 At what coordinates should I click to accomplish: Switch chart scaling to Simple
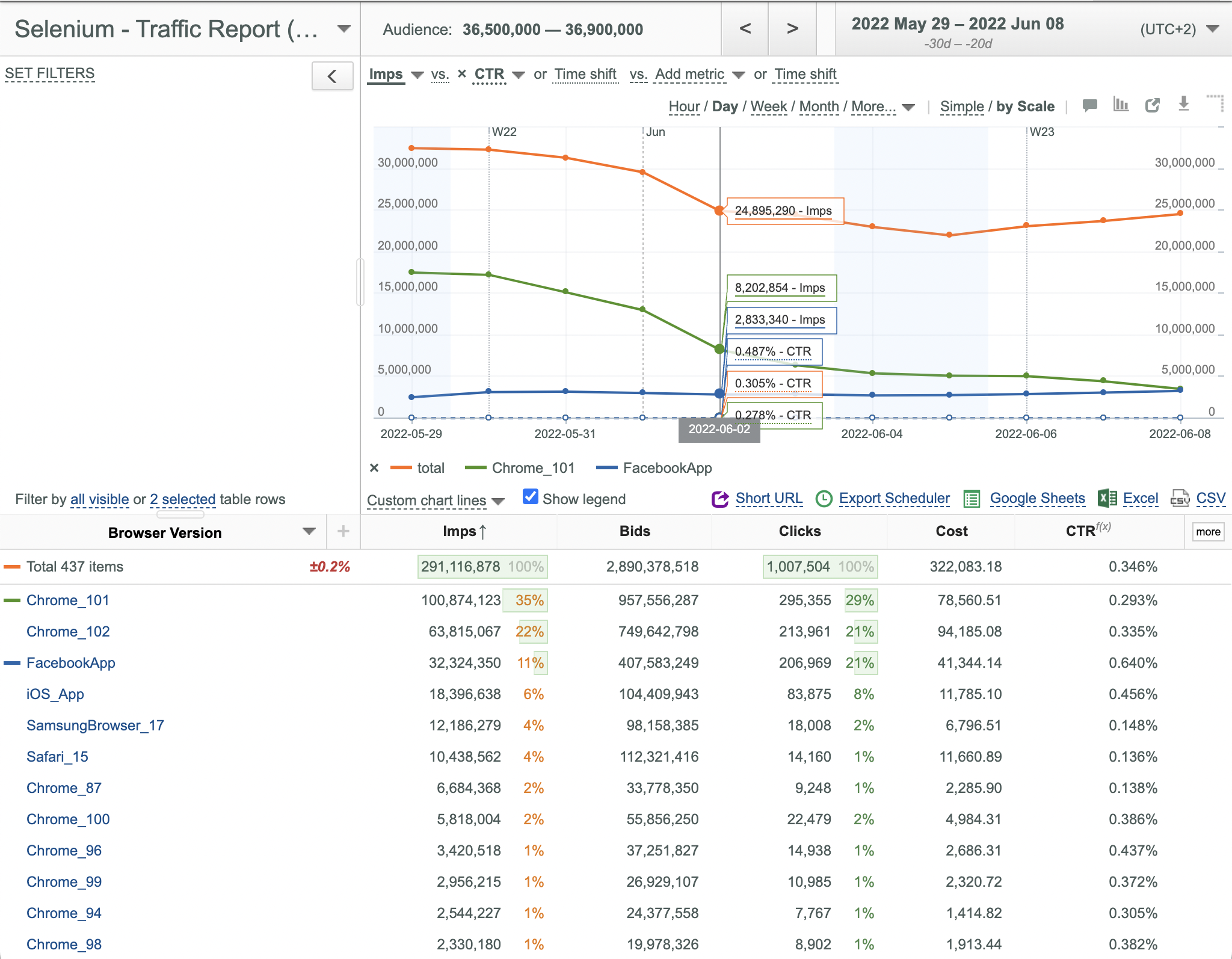[x=962, y=106]
